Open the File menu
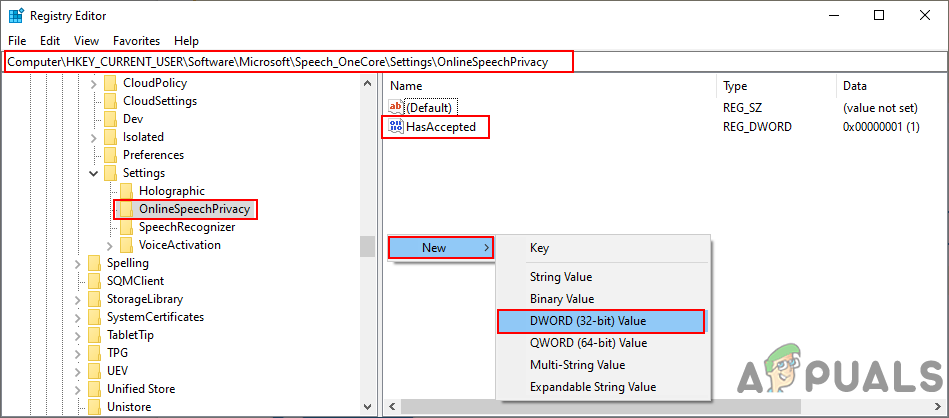The image size is (949, 418). [x=17, y=41]
